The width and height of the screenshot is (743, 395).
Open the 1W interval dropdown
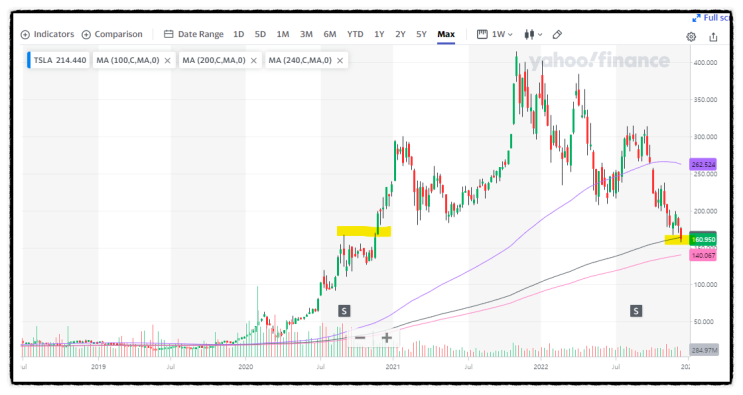coord(502,34)
